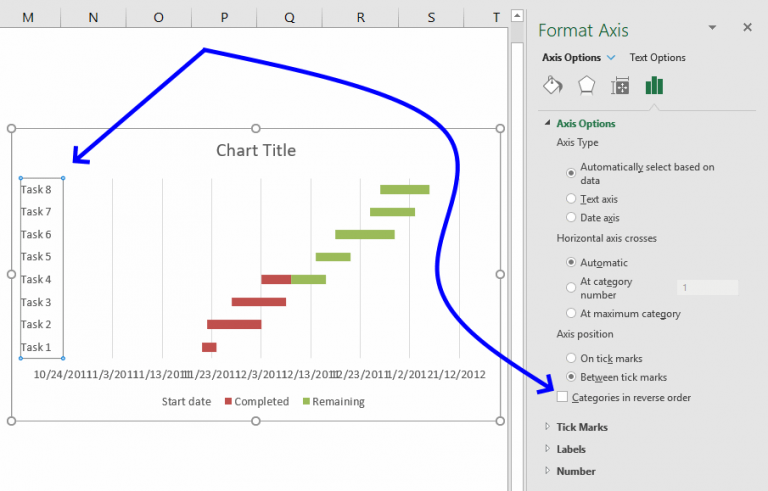The height and width of the screenshot is (491, 768).
Task: Select the Remaining legend entry
Action: [334, 401]
